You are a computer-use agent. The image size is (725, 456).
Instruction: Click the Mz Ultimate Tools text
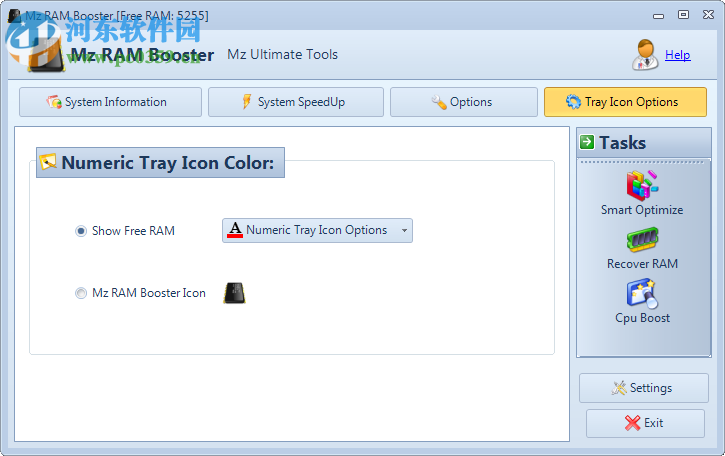[x=283, y=55]
